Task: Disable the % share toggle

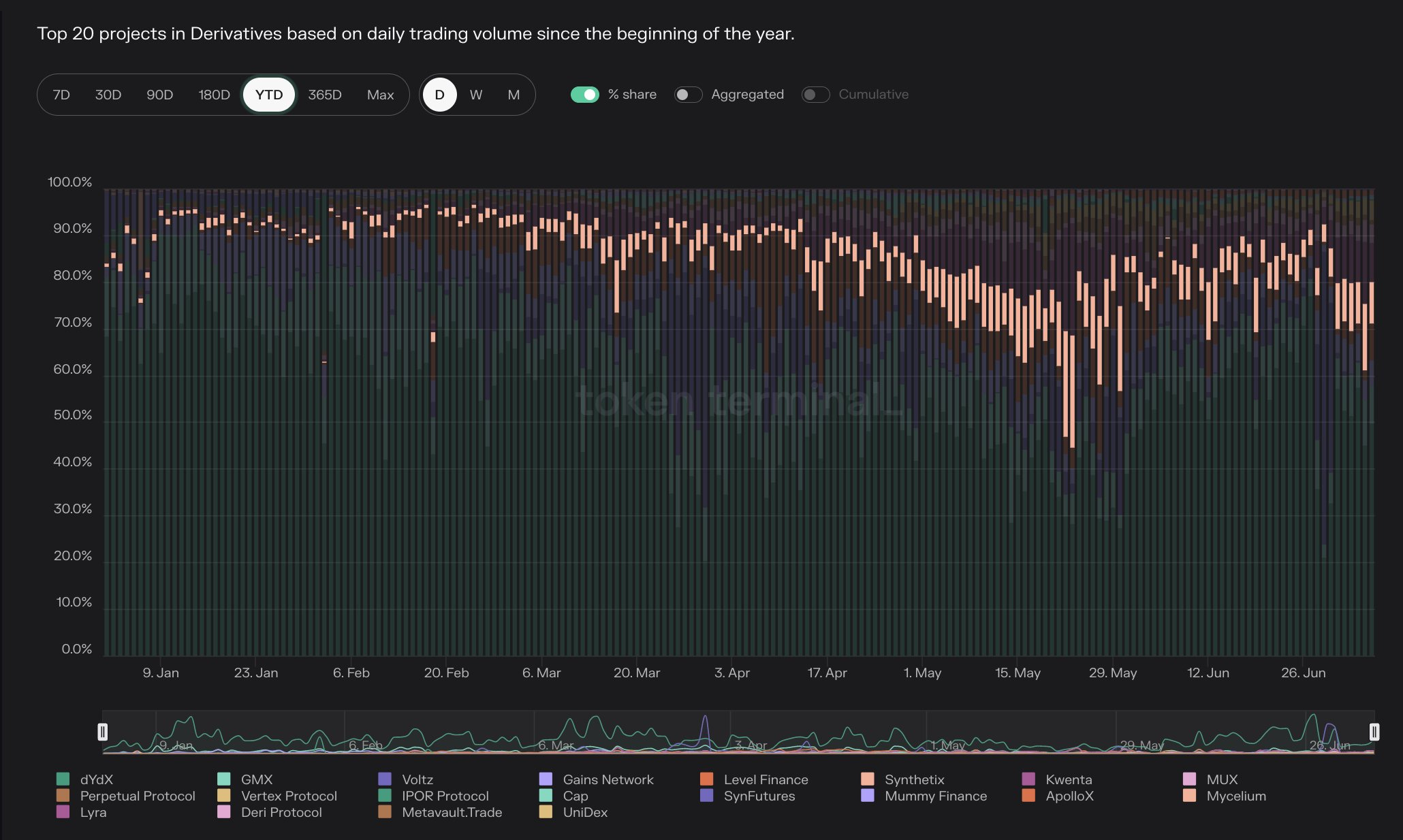Action: pos(584,95)
